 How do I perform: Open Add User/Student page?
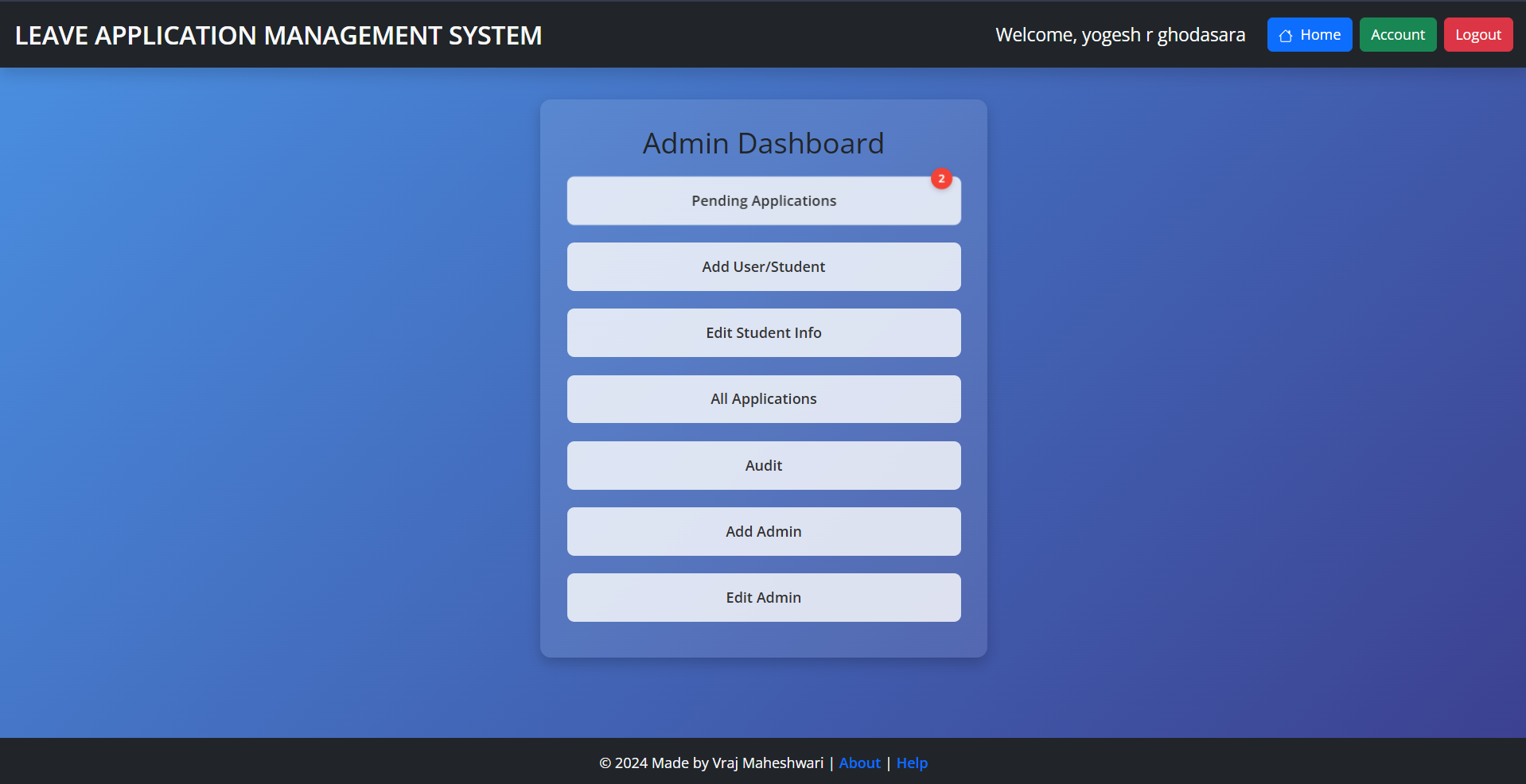pos(763,266)
